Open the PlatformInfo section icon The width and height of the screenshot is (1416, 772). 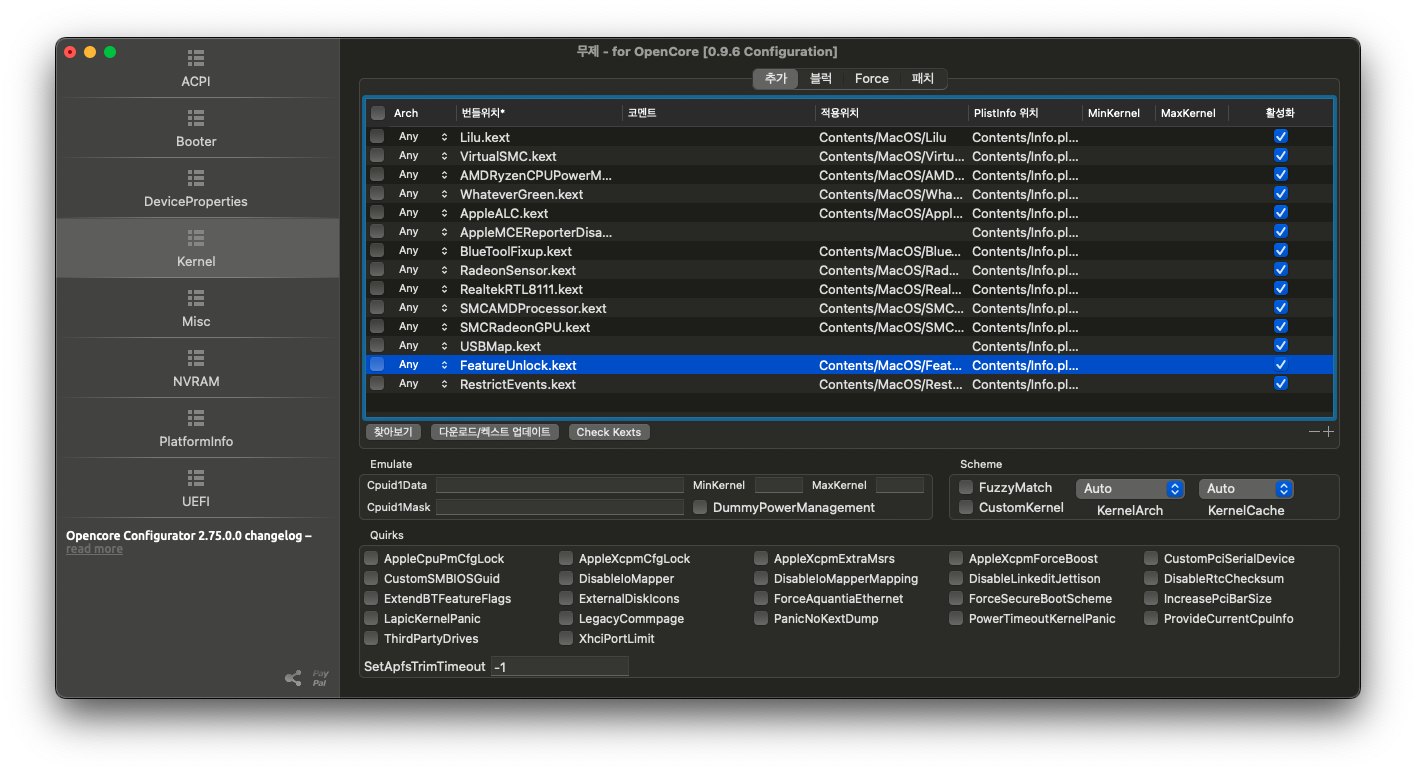(x=196, y=418)
